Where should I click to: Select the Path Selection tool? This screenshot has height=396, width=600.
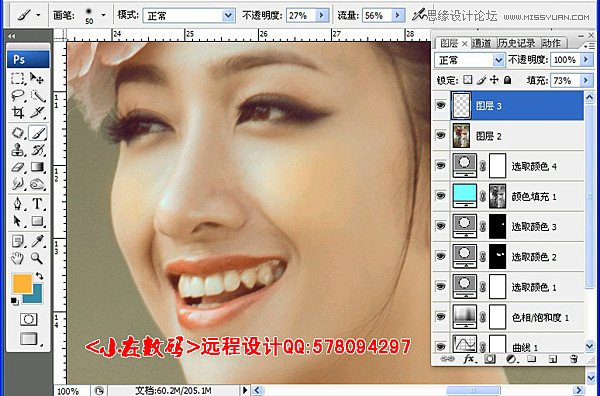pos(18,221)
